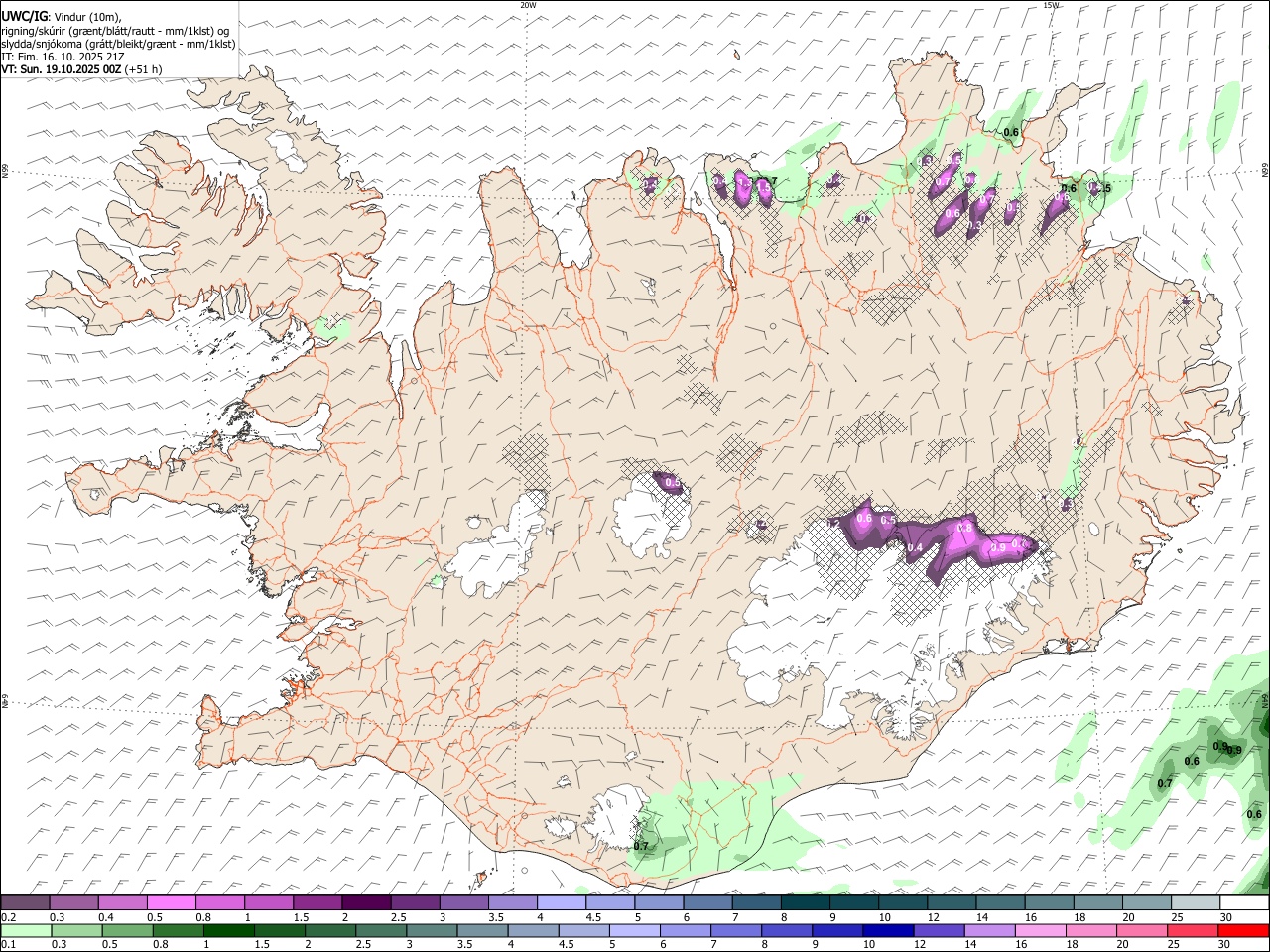Image resolution: width=1270 pixels, height=952 pixels.
Task: Click the '0.1' label on the rain scale
Action: tap(9, 945)
